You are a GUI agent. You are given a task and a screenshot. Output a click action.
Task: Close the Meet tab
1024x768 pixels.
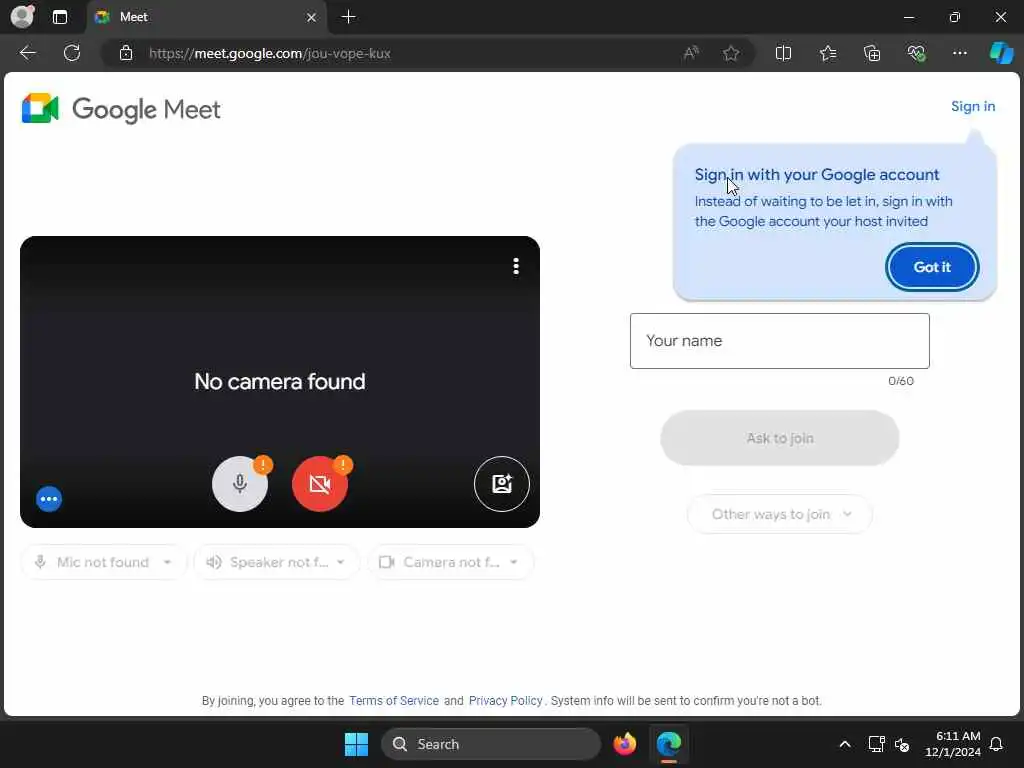(312, 17)
